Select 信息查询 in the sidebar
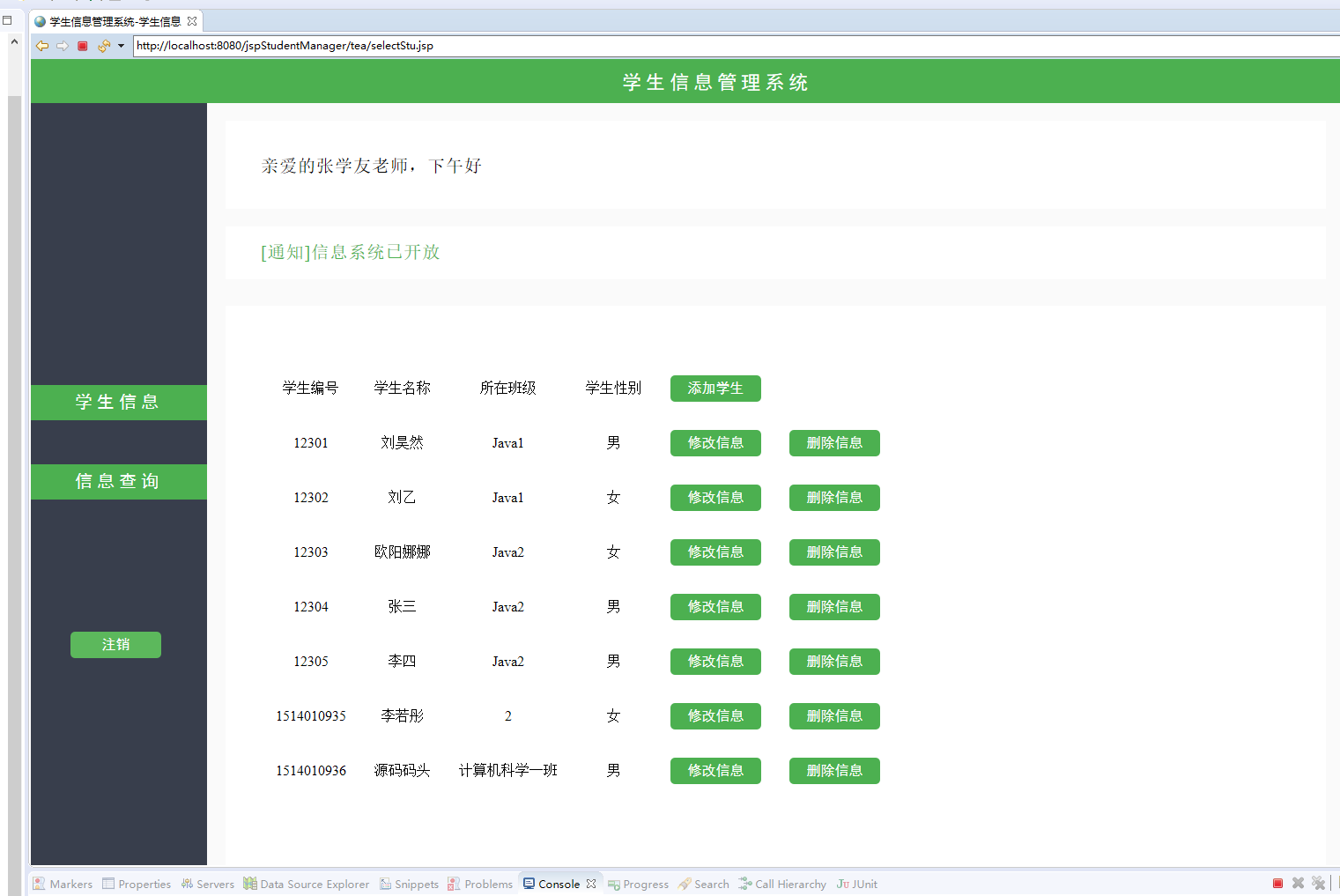 [x=117, y=481]
